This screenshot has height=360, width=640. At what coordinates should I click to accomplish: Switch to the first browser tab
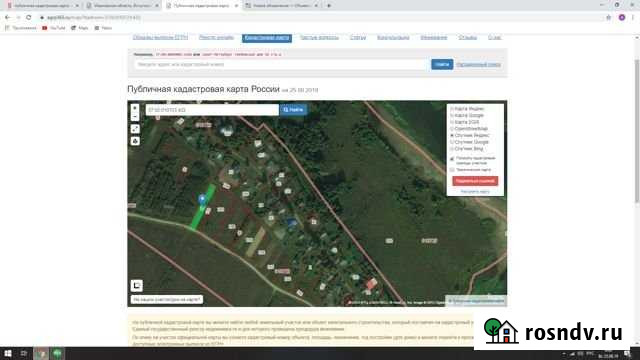(42, 6)
